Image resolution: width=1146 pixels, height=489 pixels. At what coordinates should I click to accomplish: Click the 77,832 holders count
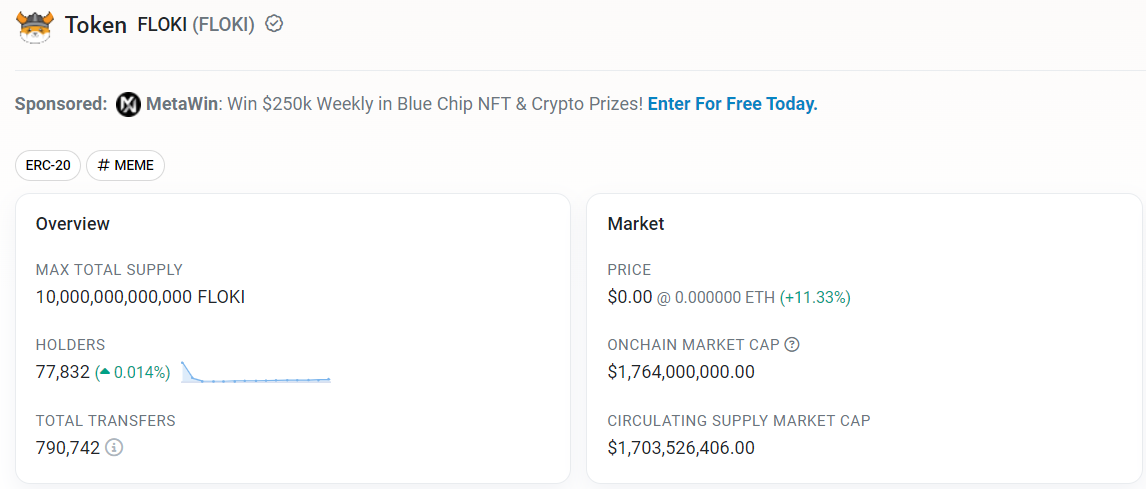coord(62,372)
